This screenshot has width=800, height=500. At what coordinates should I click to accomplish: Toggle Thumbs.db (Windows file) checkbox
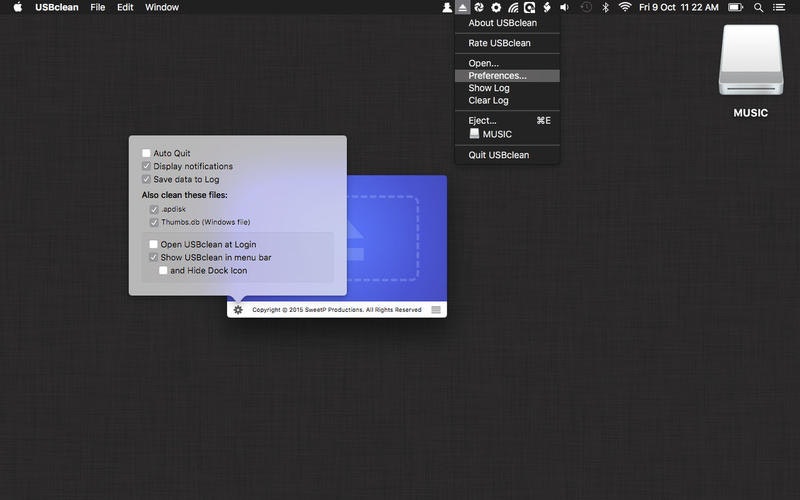click(154, 222)
